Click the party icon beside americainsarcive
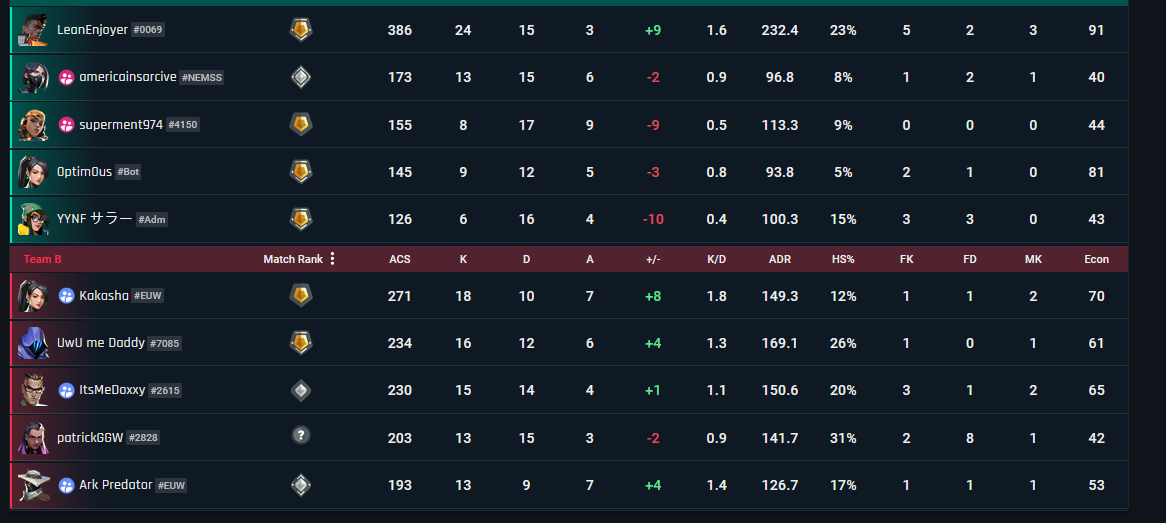 pyautogui.click(x=66, y=77)
